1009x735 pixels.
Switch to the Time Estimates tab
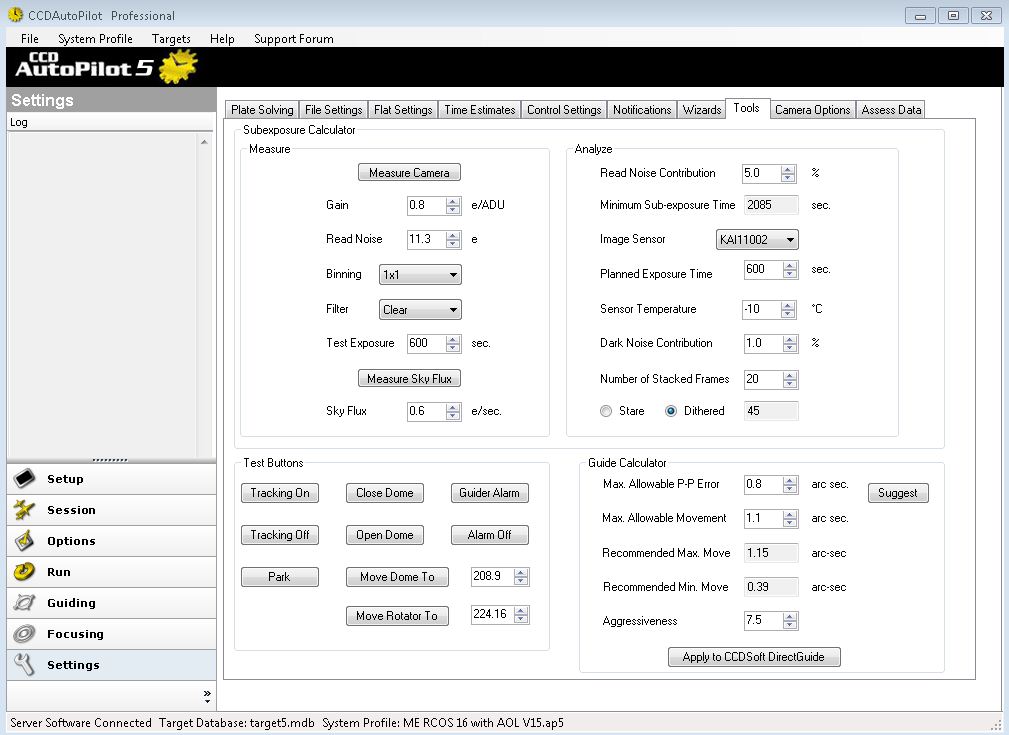point(479,110)
